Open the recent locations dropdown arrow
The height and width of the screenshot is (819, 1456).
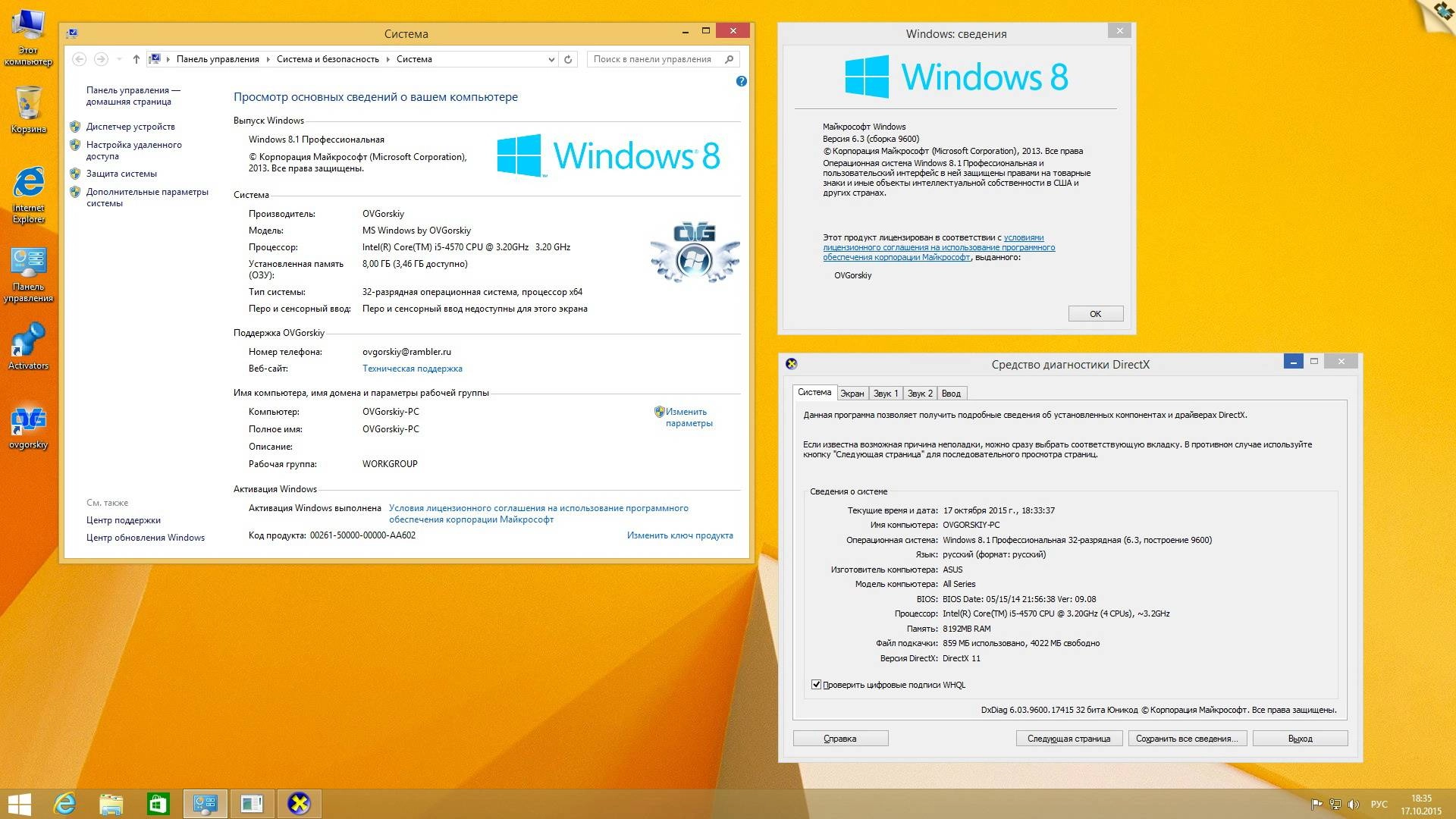point(119,59)
